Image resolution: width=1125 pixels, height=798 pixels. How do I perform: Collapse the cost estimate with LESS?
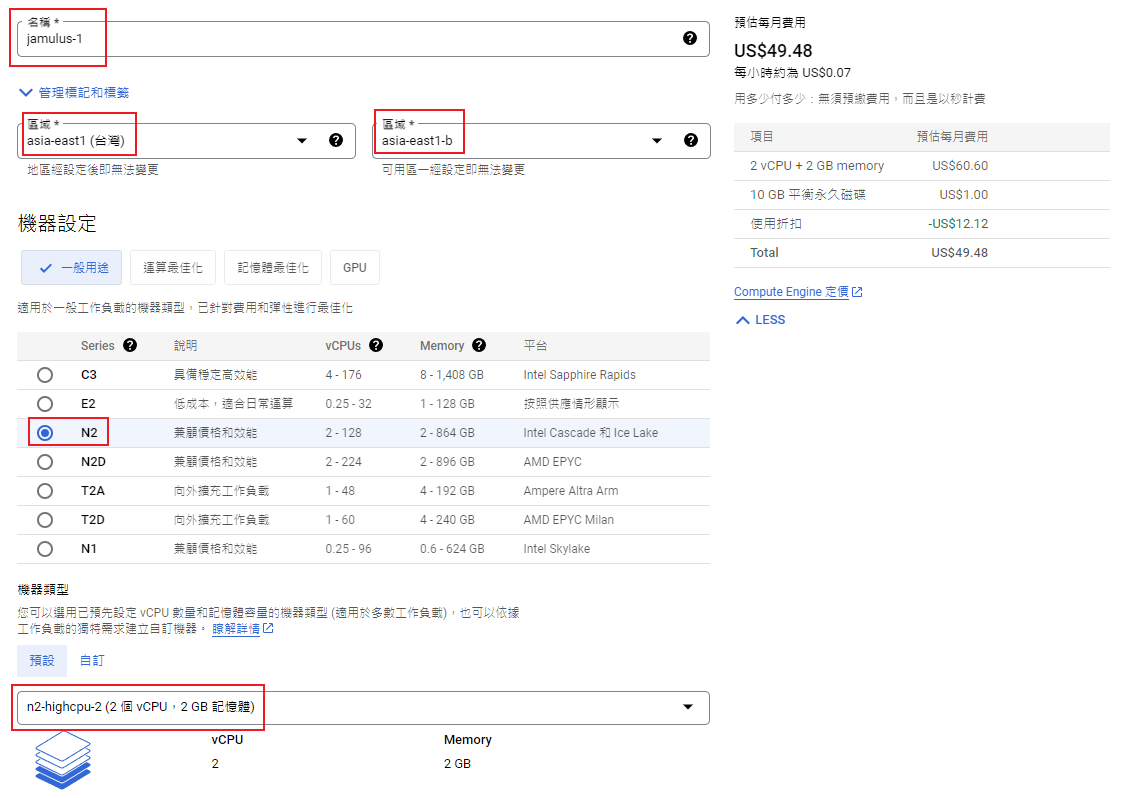tap(760, 320)
